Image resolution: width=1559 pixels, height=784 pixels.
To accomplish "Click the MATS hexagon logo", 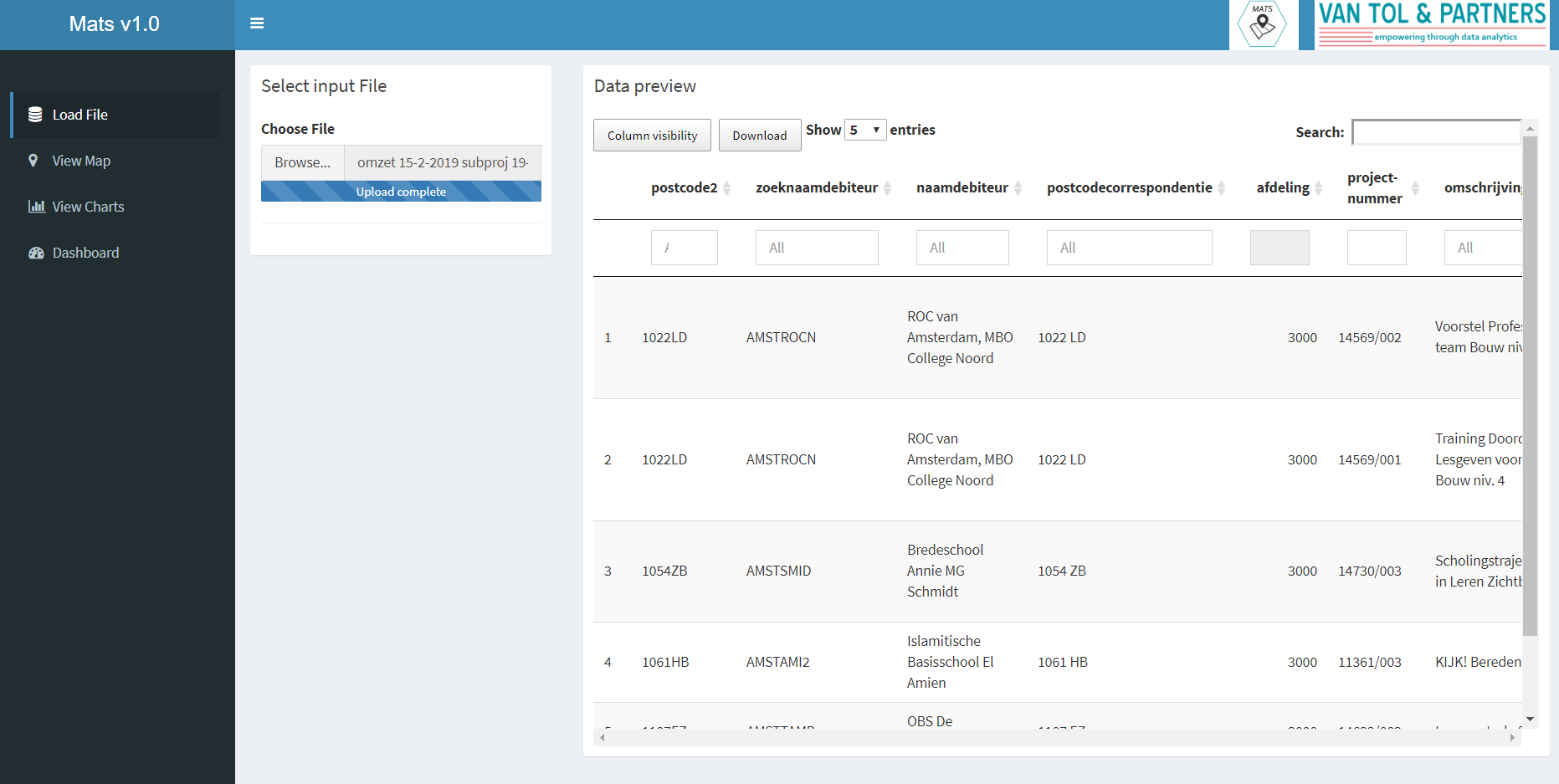I will [1263, 24].
